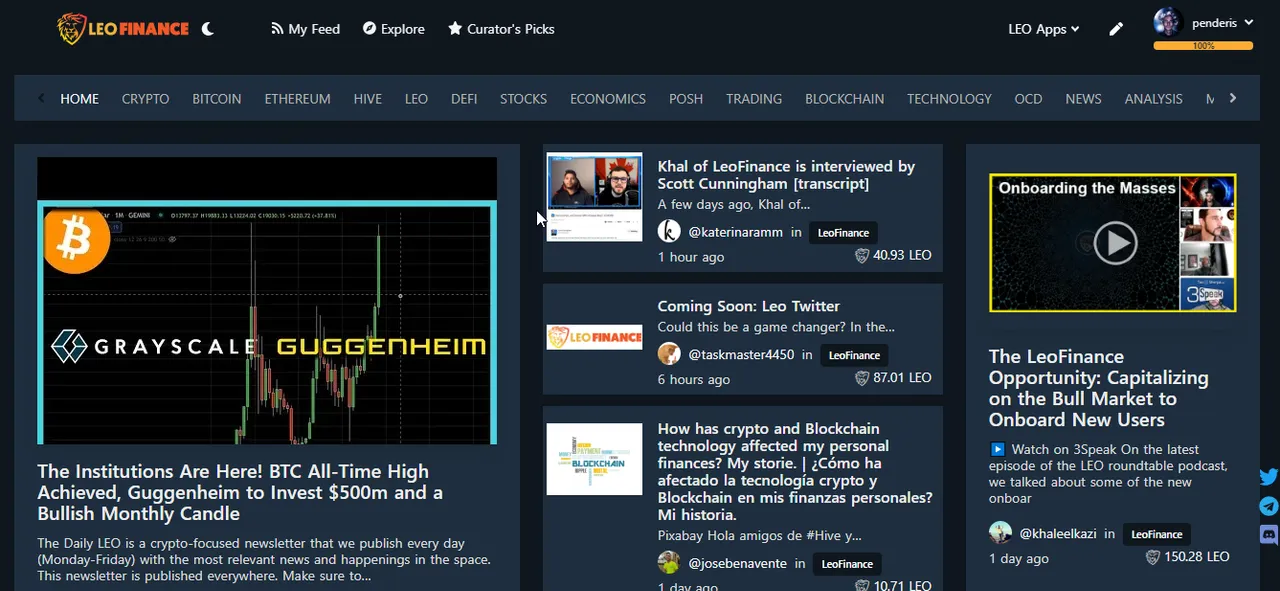Open the Grayscale Guggenheim featured image
Viewport: 1280px width, 591px height.
coord(267,300)
